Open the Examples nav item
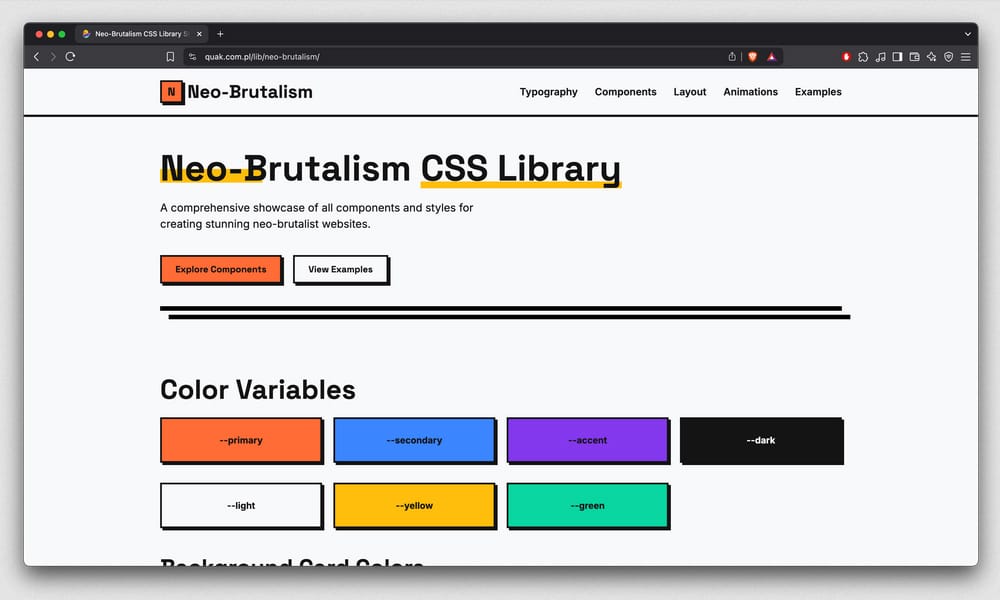This screenshot has width=1000, height=600. (818, 92)
